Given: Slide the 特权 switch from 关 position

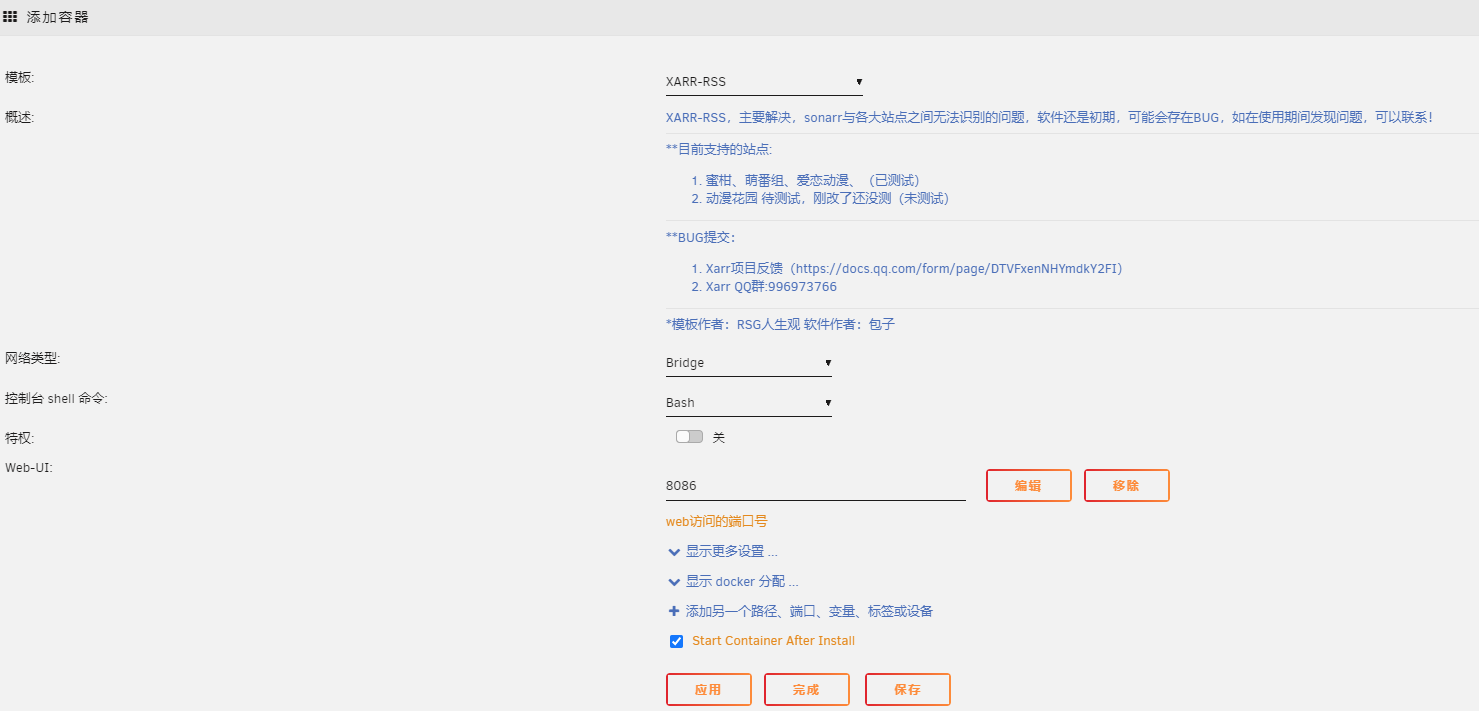Looking at the screenshot, I should pyautogui.click(x=688, y=436).
